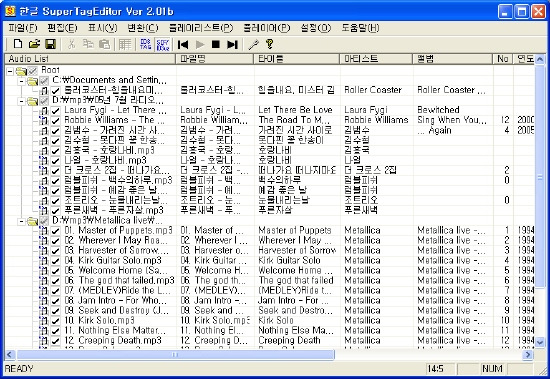
Task: Open the 도움말(H) menu
Action: [360, 28]
